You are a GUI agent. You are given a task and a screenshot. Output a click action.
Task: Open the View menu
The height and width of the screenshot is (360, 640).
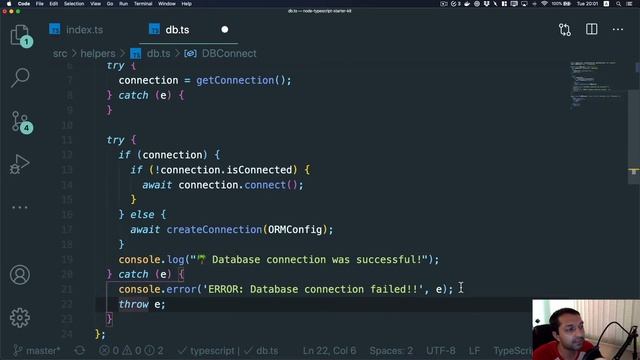[96, 4]
